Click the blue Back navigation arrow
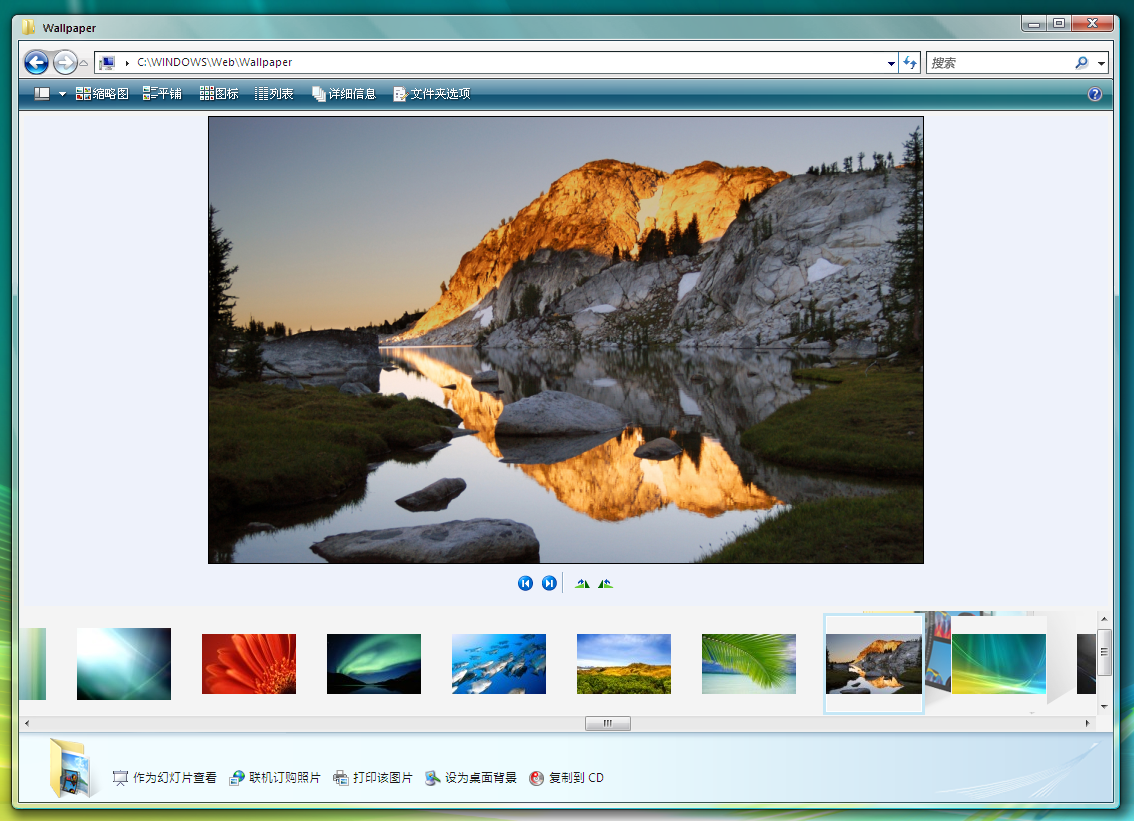The width and height of the screenshot is (1134, 821). (36, 63)
